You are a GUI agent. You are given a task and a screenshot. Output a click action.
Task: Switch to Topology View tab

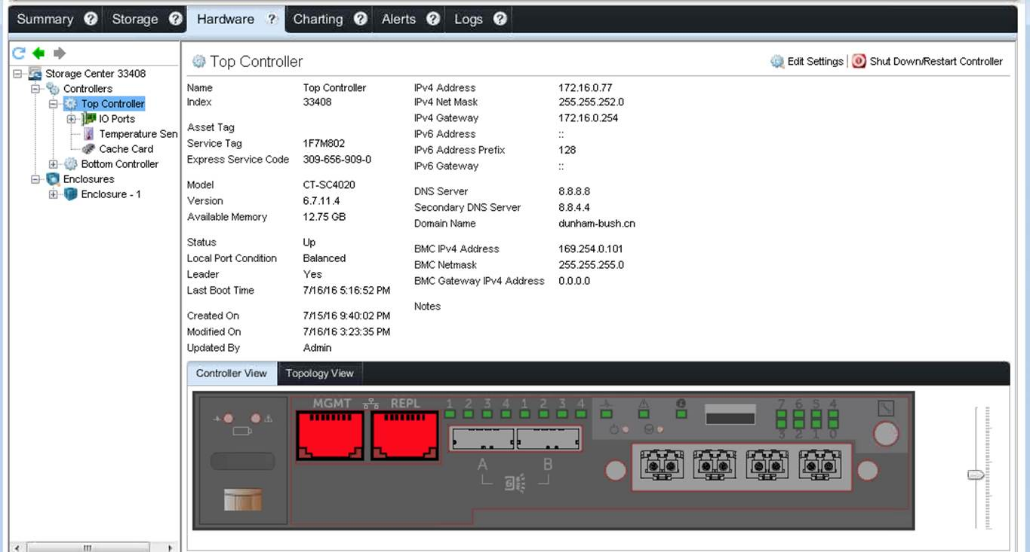(x=319, y=373)
